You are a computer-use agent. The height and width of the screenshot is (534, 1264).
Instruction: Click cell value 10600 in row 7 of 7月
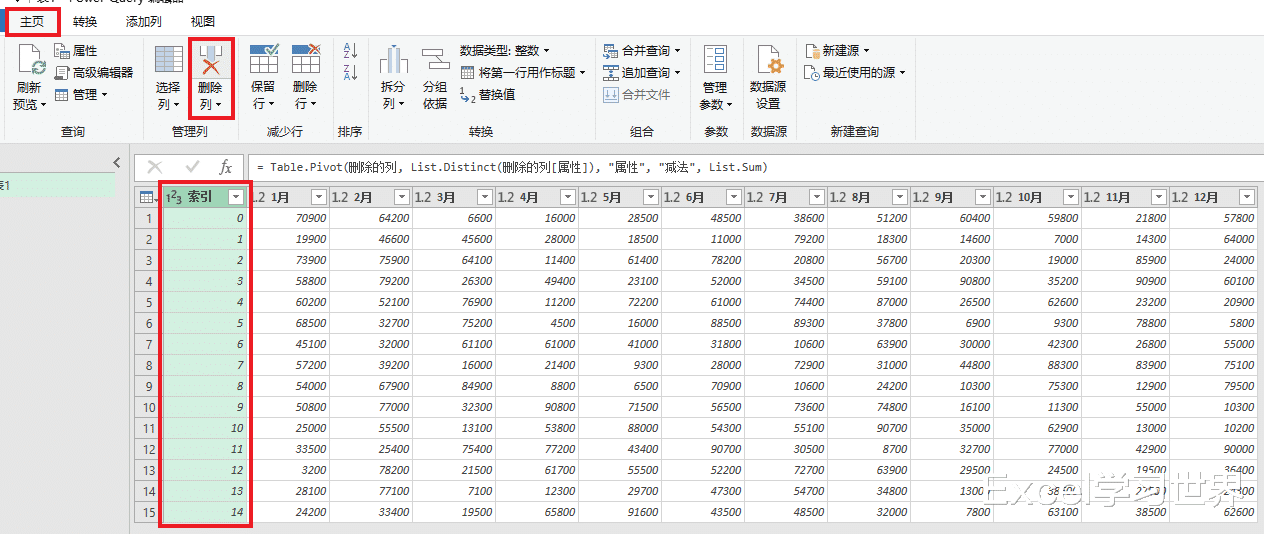coord(807,344)
